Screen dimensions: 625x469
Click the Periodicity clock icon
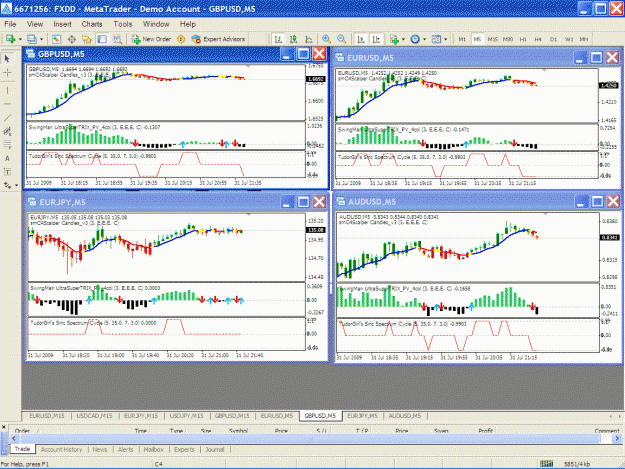coord(415,39)
